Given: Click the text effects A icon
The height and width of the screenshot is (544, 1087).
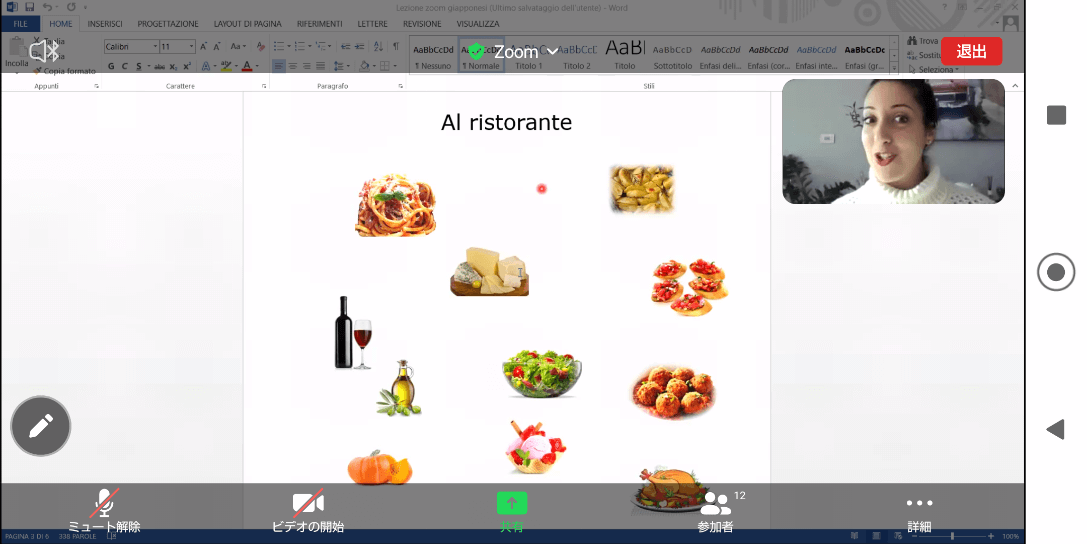Looking at the screenshot, I should pos(206,67).
